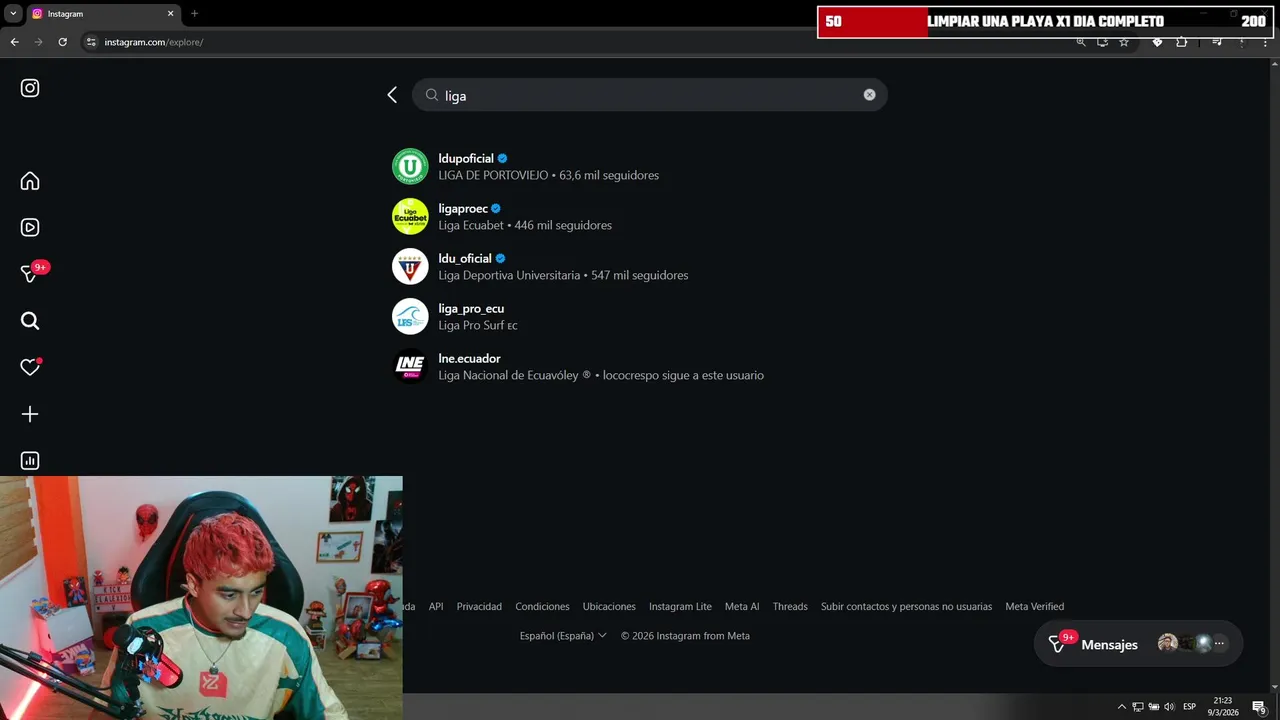Open lne.ecuador LNE avatar

click(x=410, y=366)
